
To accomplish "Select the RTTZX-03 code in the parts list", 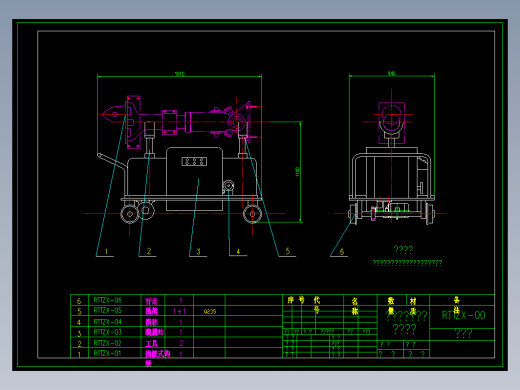I will coord(108,332).
